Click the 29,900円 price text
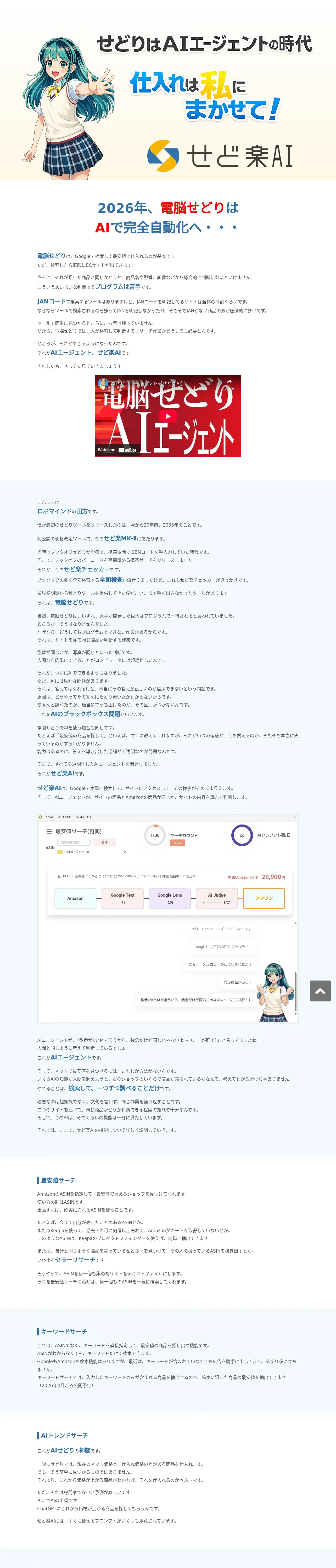 [x=273, y=877]
